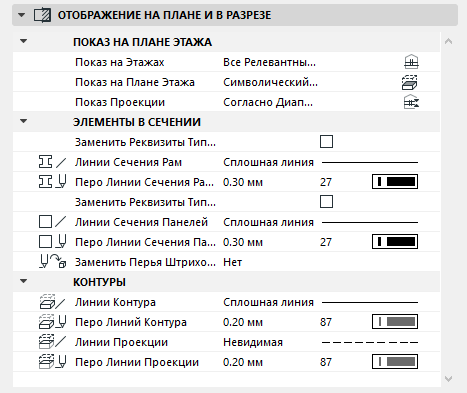Enable the Заменить Реквизиты checkbox above Линии Сечения Панелей

(326, 202)
